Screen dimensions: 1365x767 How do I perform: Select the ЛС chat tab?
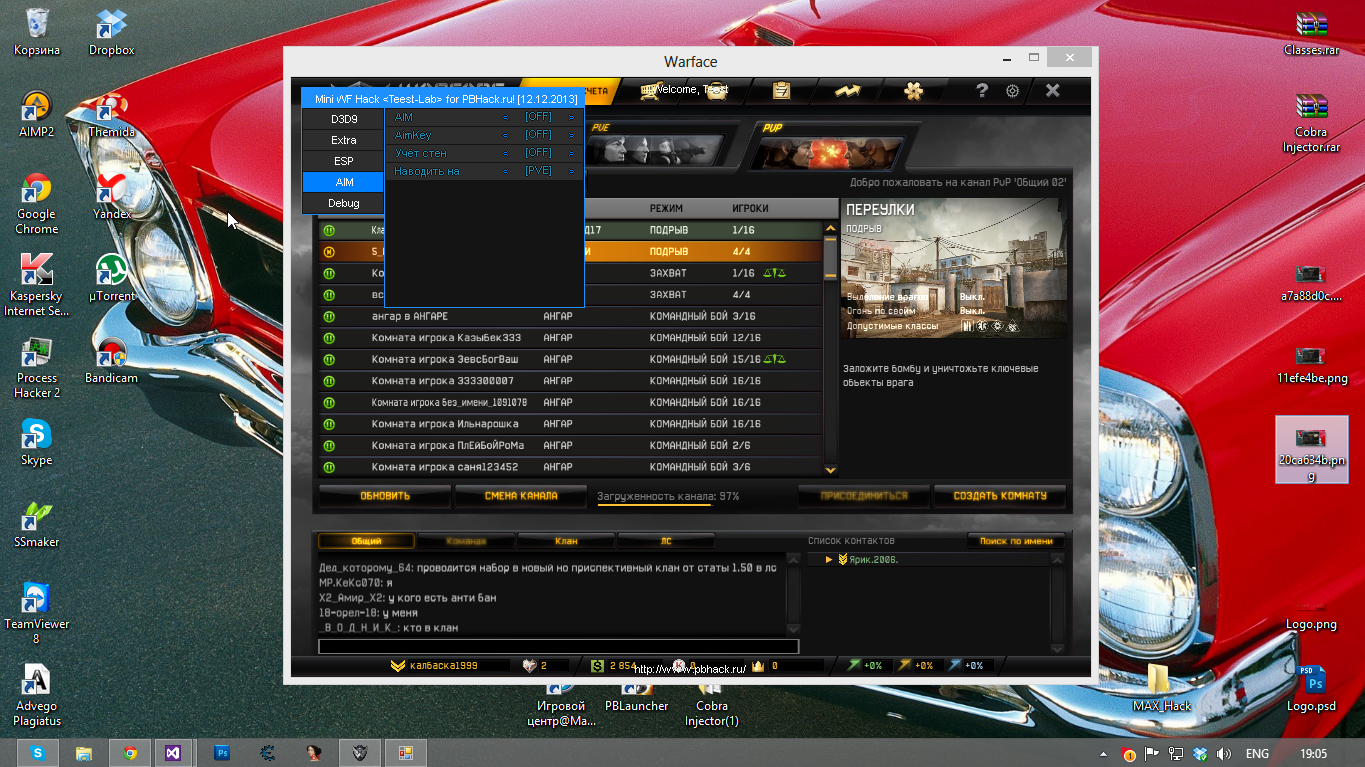(x=666, y=541)
